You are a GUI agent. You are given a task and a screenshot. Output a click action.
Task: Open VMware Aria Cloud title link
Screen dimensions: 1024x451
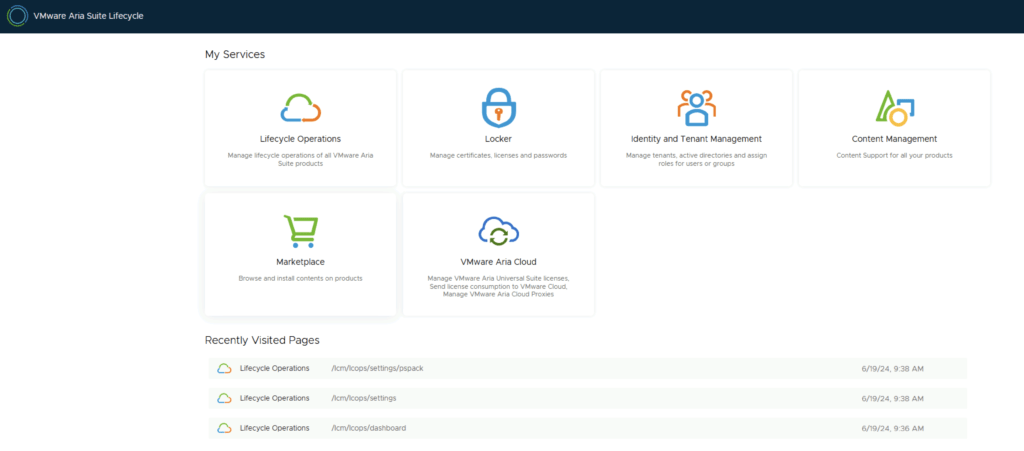(x=498, y=262)
